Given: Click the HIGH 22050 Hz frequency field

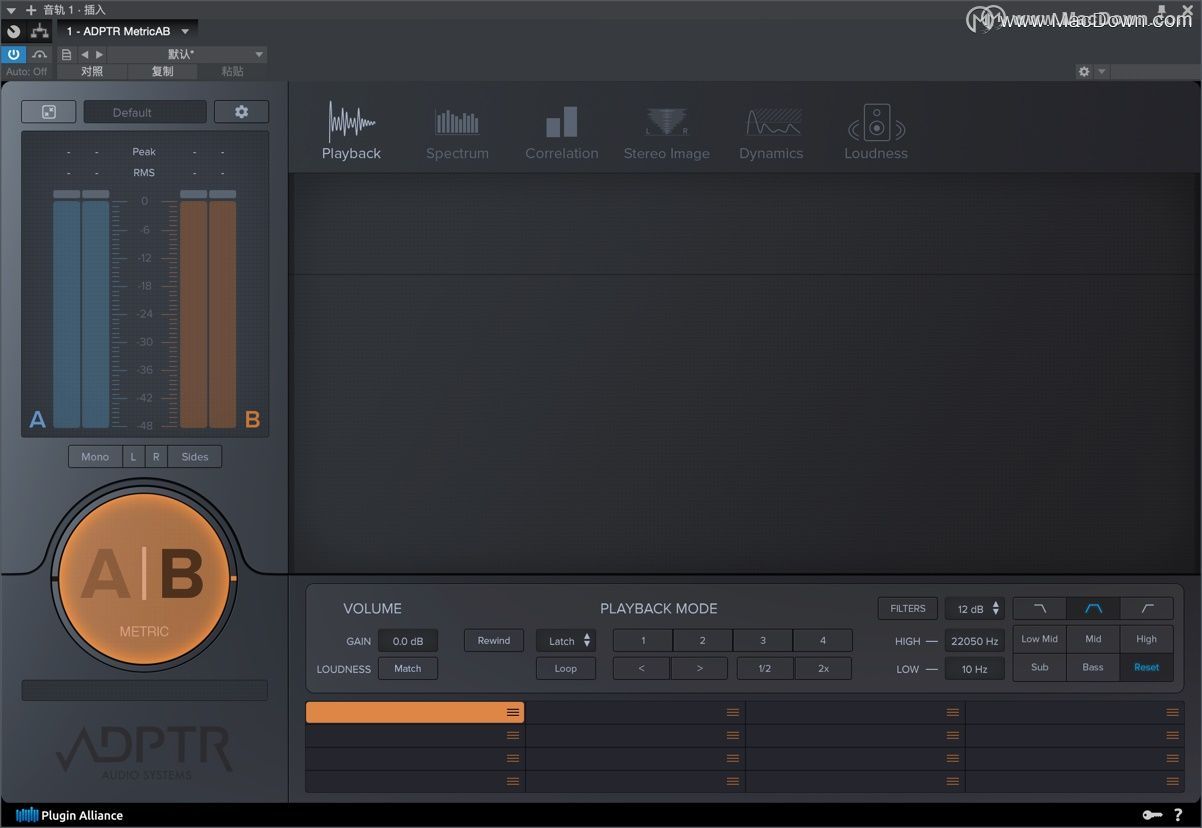Looking at the screenshot, I should click(x=975, y=641).
